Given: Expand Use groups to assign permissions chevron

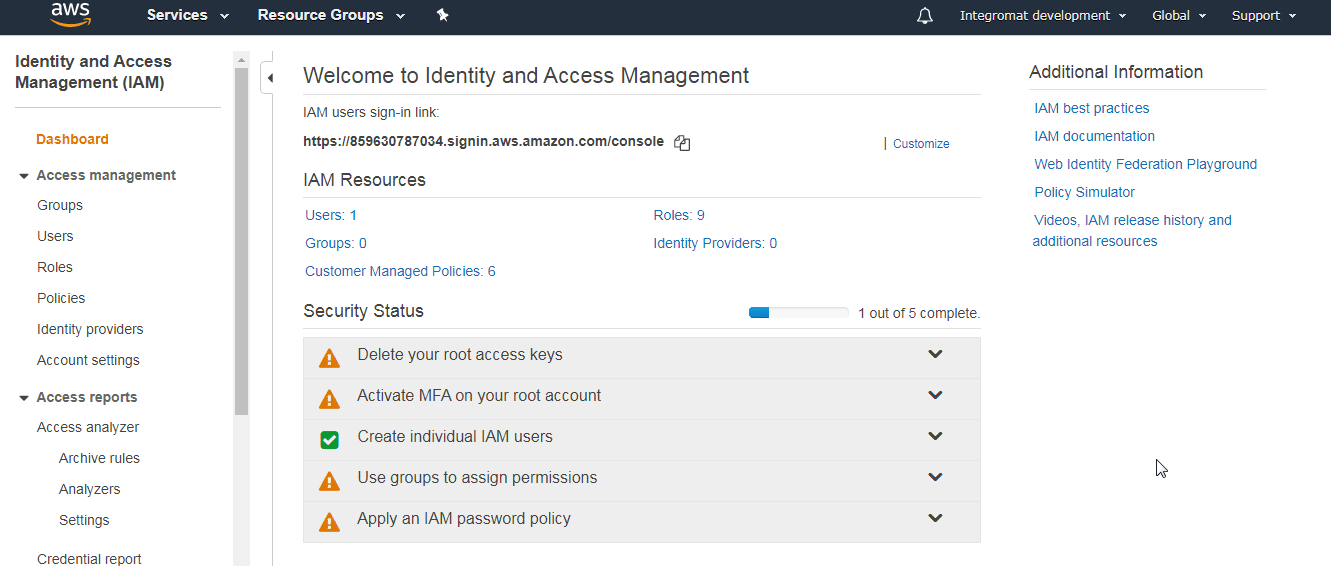Looking at the screenshot, I should click(x=935, y=477).
